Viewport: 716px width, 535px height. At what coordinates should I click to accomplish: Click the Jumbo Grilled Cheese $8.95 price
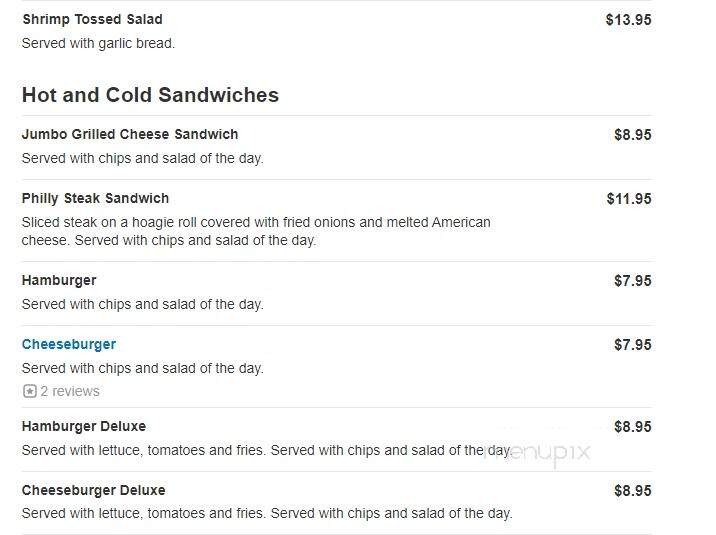(x=632, y=135)
